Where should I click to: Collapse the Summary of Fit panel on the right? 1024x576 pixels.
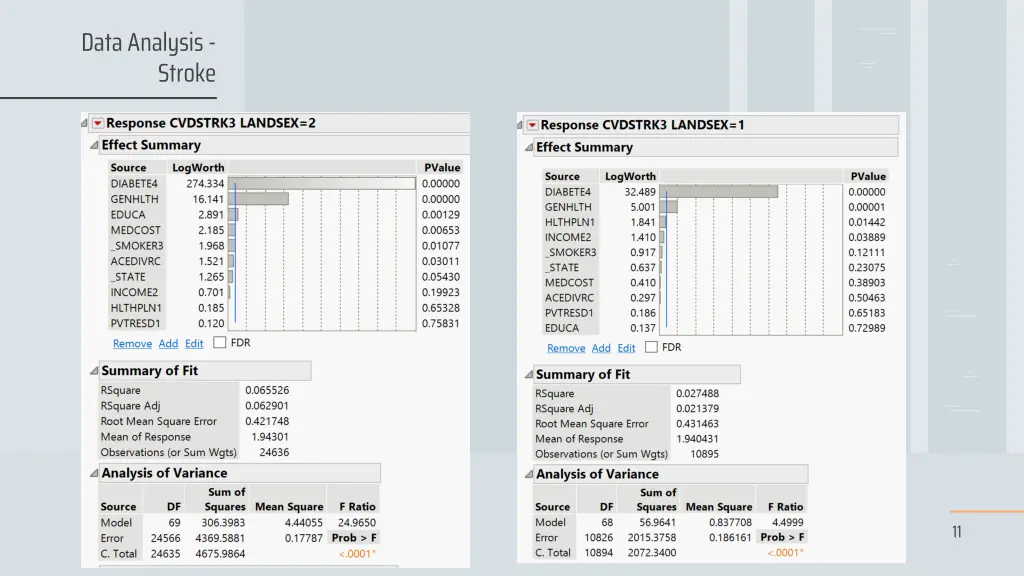pos(529,374)
